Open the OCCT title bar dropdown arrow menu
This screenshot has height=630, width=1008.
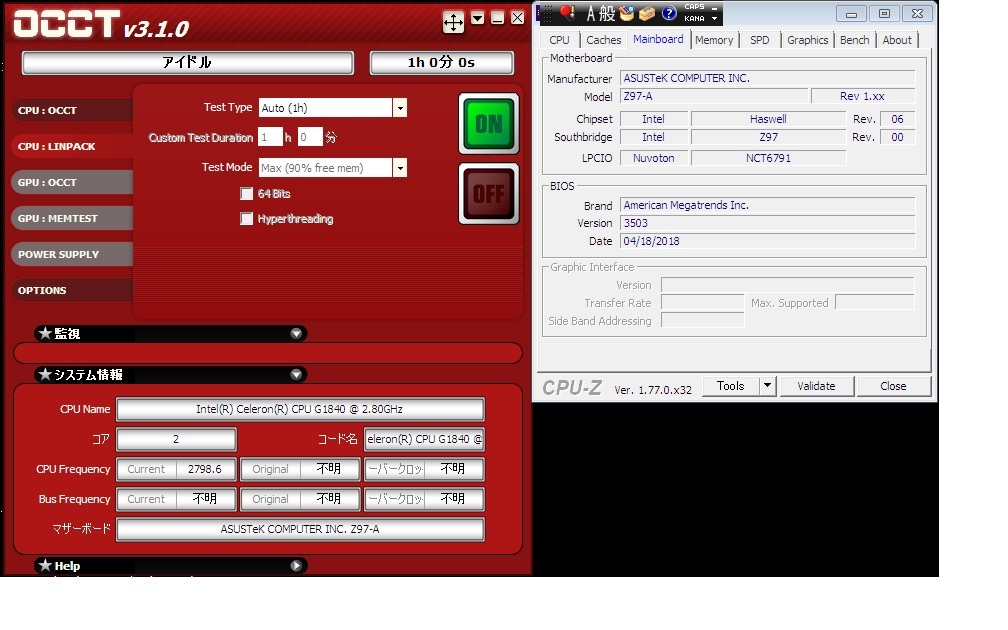[478, 18]
